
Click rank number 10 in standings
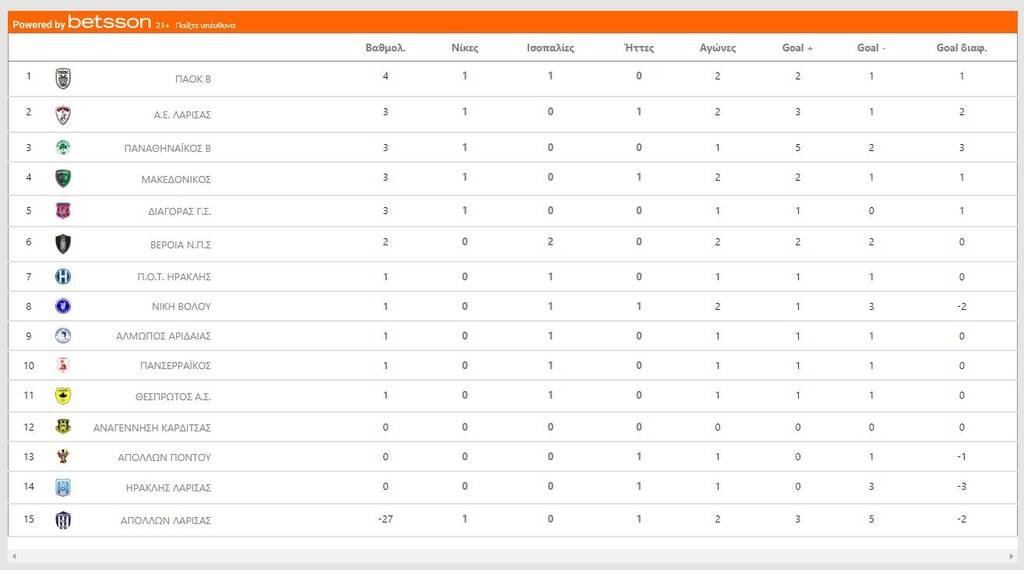tap(29, 366)
